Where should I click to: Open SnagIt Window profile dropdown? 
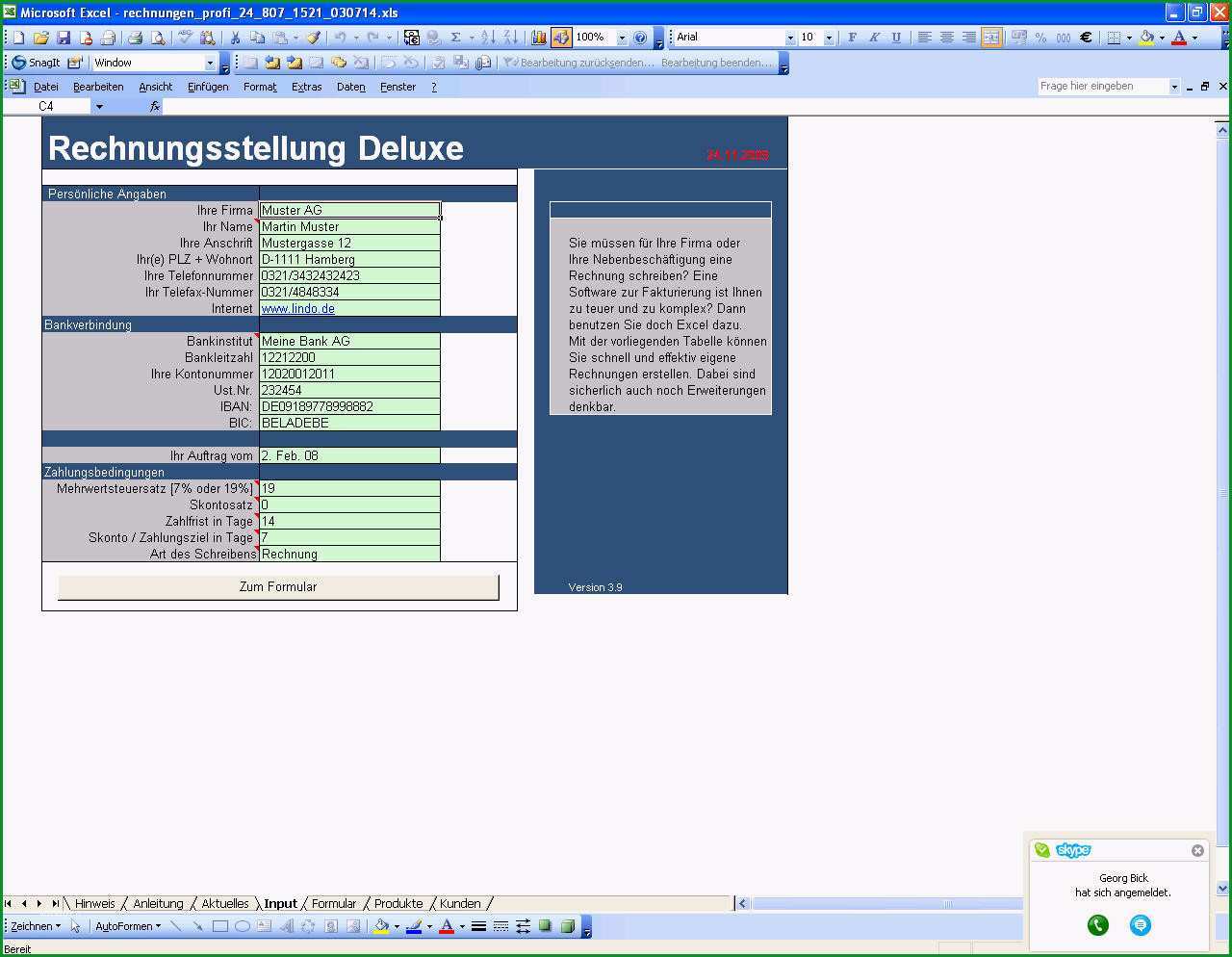pyautogui.click(x=210, y=63)
